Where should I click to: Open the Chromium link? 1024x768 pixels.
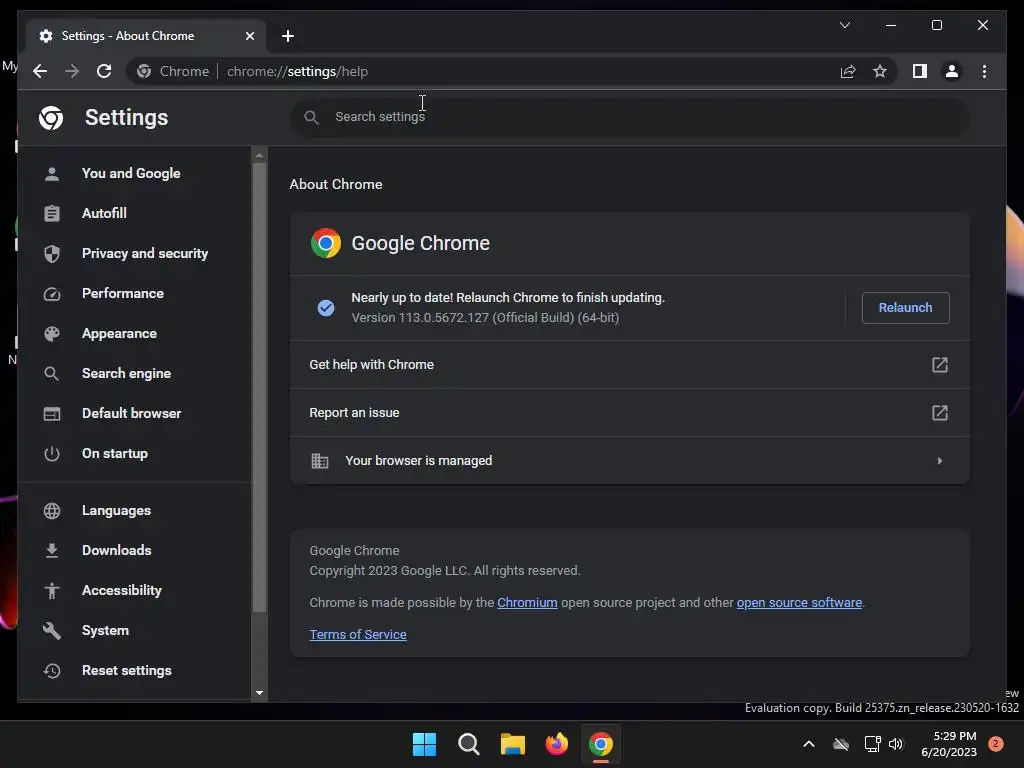pos(527,602)
